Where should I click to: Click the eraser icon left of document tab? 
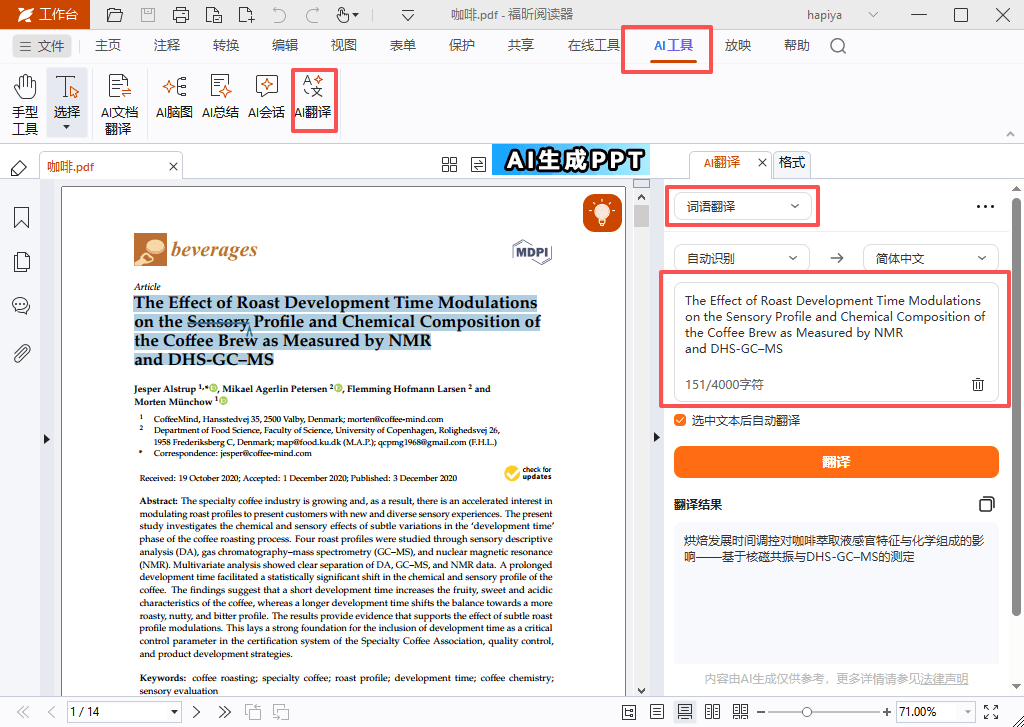[x=18, y=168]
